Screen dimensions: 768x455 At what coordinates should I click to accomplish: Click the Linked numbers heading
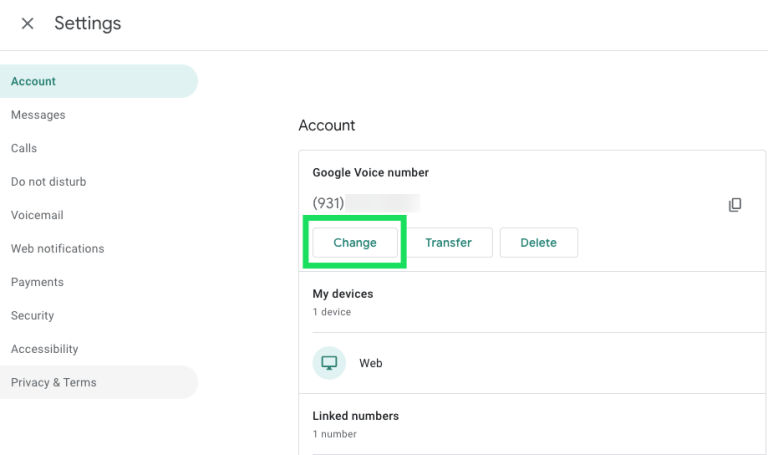click(x=356, y=416)
